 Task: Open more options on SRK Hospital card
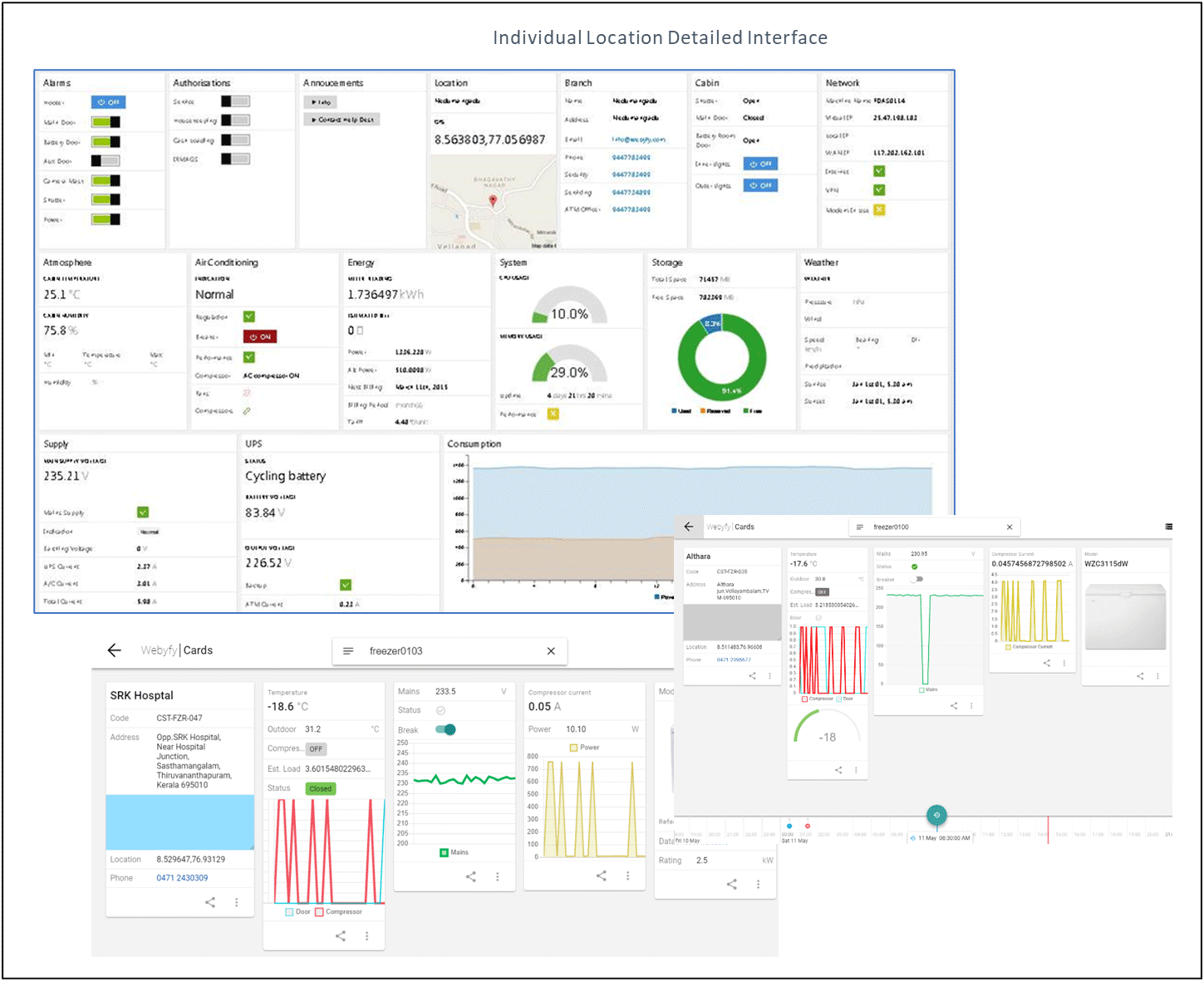pyautogui.click(x=237, y=902)
